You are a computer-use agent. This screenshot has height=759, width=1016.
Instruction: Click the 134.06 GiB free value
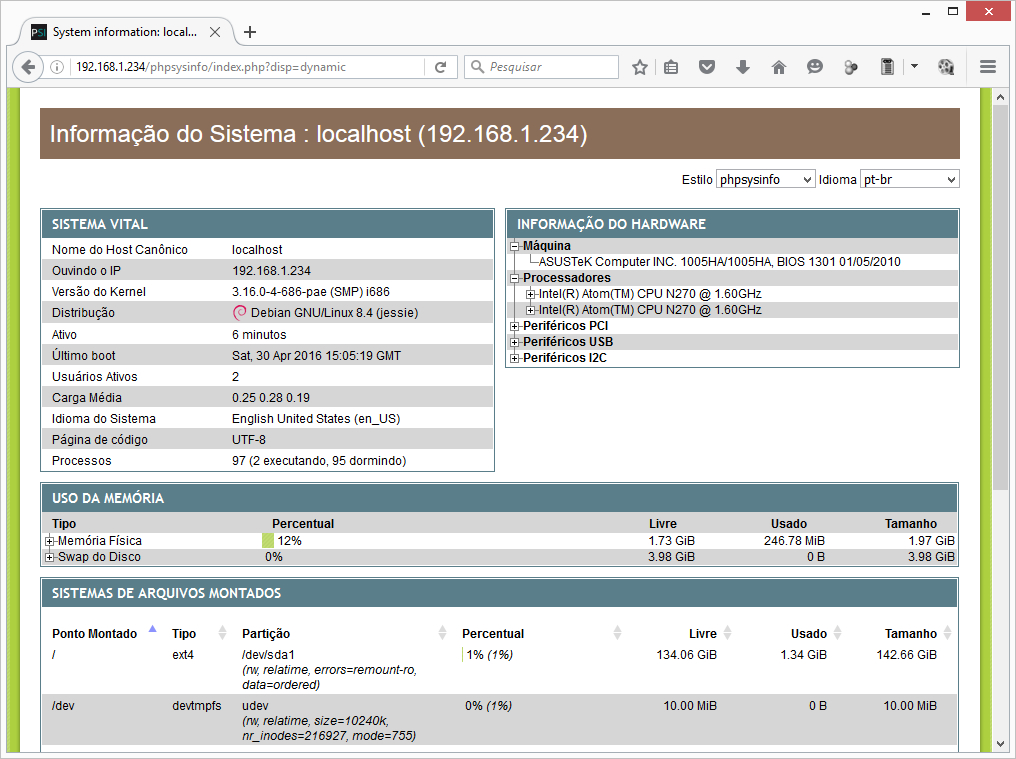686,655
